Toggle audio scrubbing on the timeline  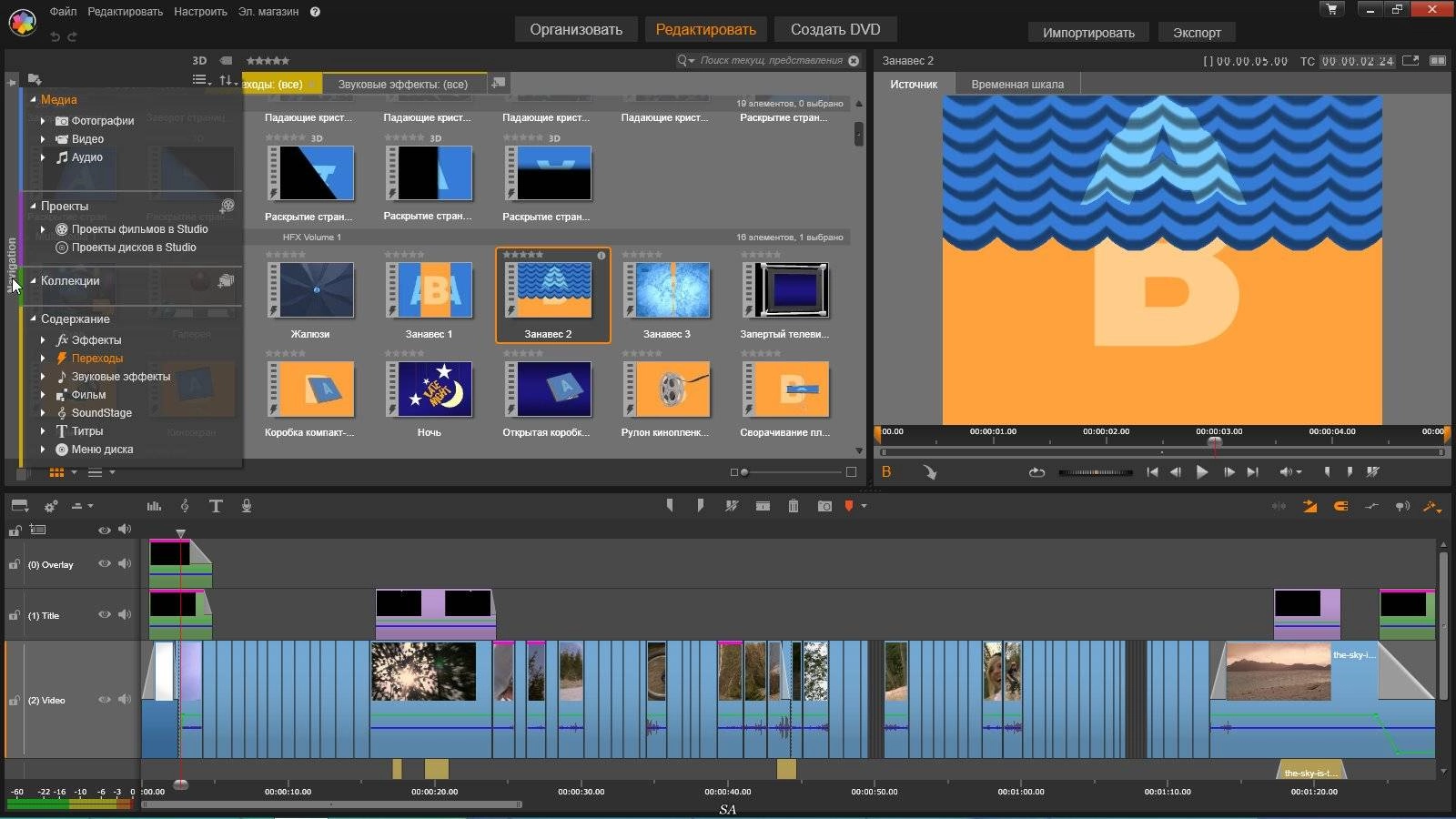[1402, 506]
